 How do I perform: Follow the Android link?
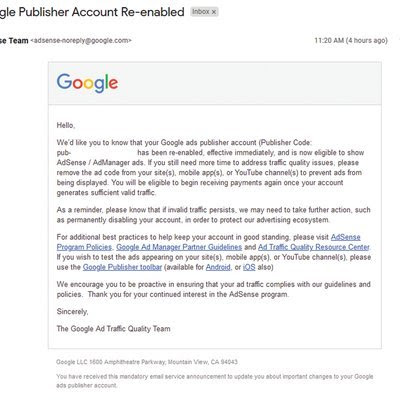pyautogui.click(x=218, y=267)
